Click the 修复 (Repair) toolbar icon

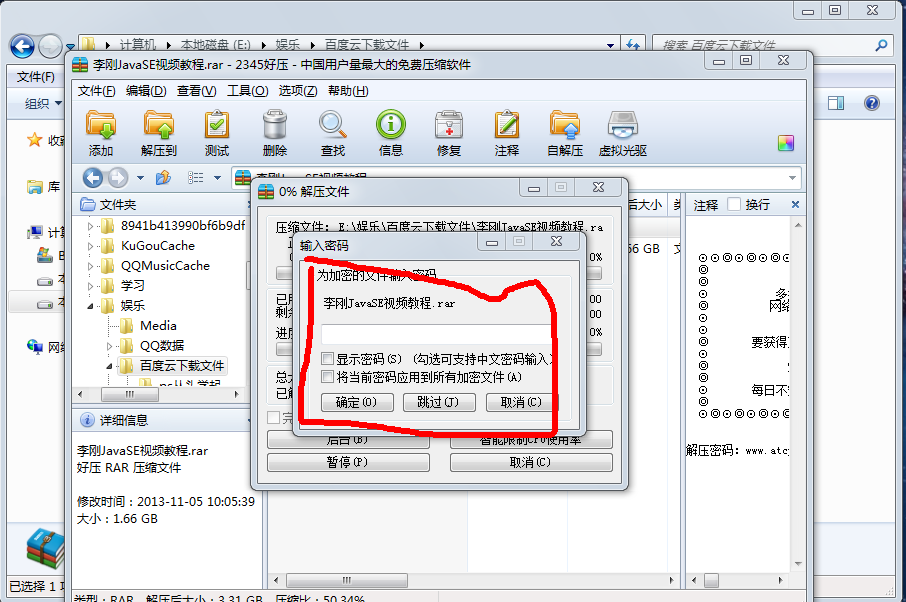449,133
